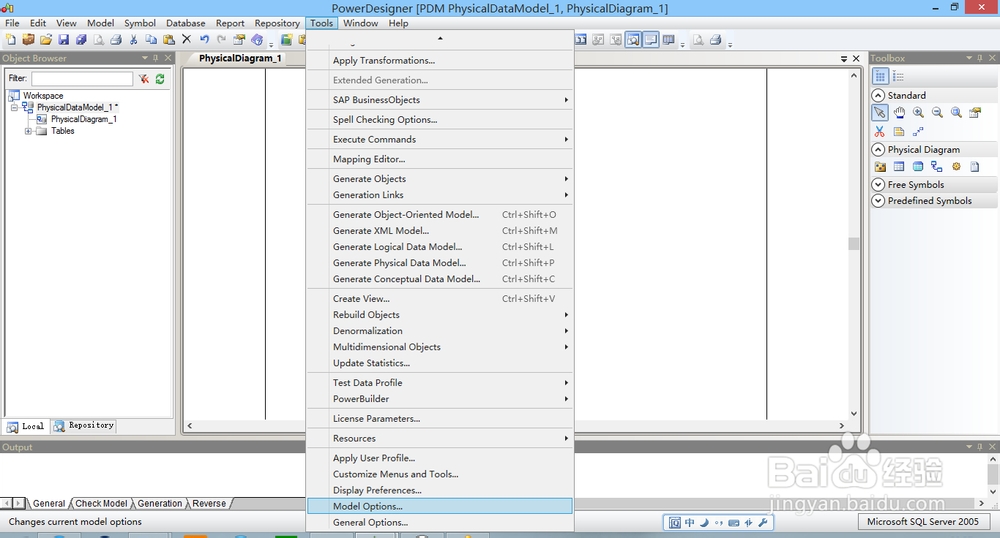Switch to the Check Model output tab
Viewport: 1000px width, 538px height.
[x=101, y=504]
